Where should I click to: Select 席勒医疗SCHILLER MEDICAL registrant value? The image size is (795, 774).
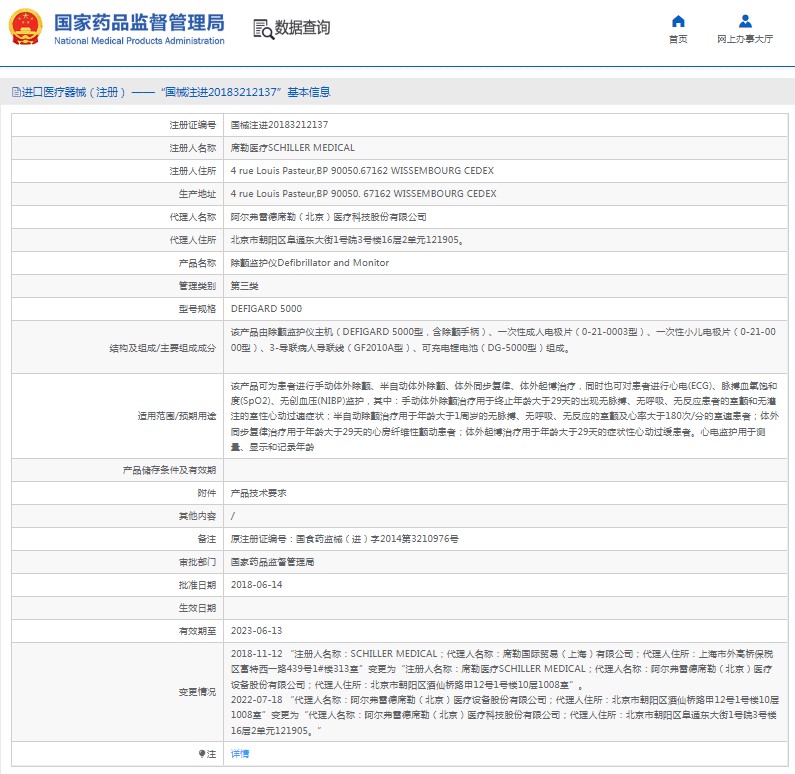click(x=293, y=148)
